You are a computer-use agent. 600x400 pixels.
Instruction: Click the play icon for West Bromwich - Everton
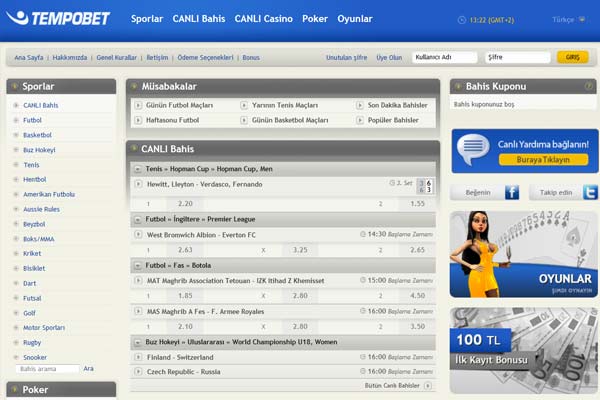pyautogui.click(x=138, y=235)
